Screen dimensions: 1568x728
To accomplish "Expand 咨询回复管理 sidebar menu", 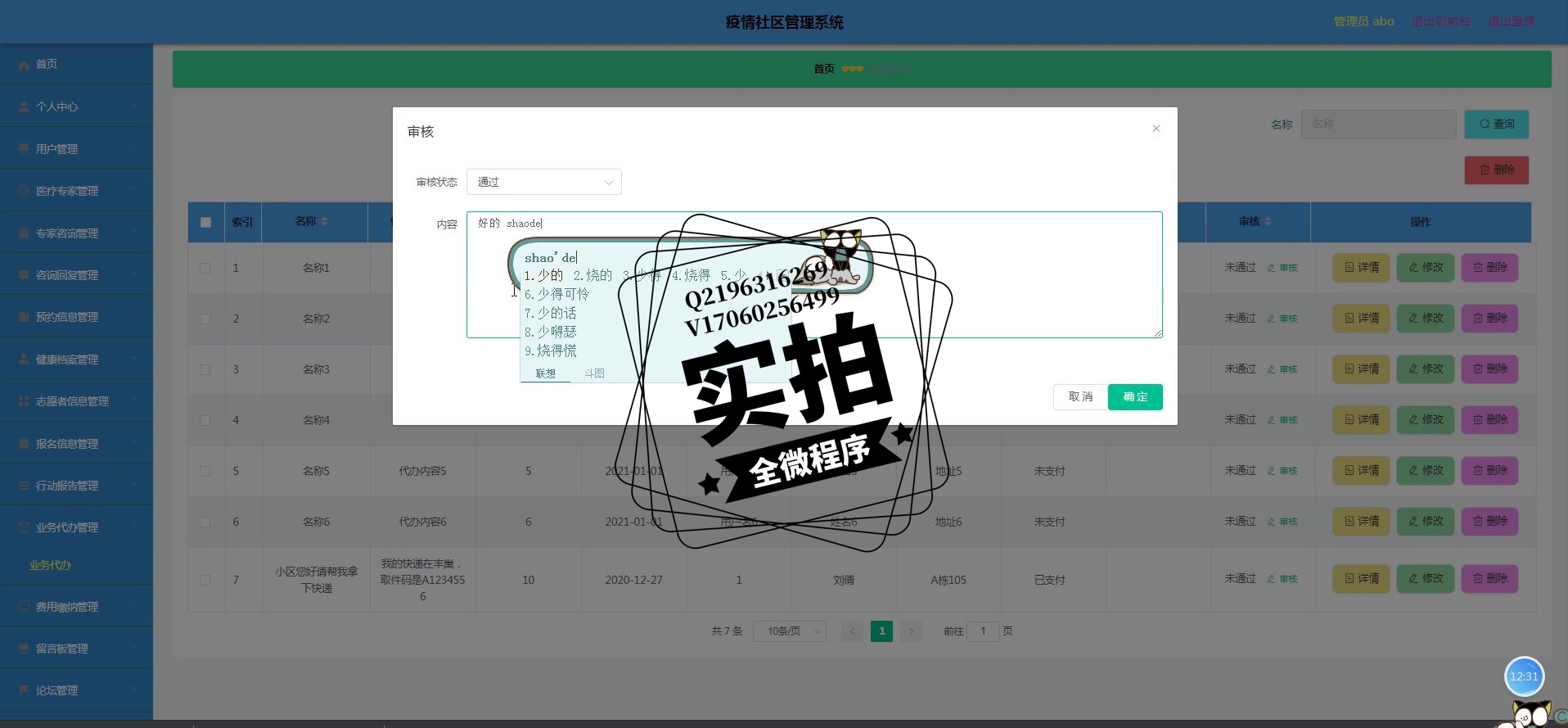I will coord(76,275).
